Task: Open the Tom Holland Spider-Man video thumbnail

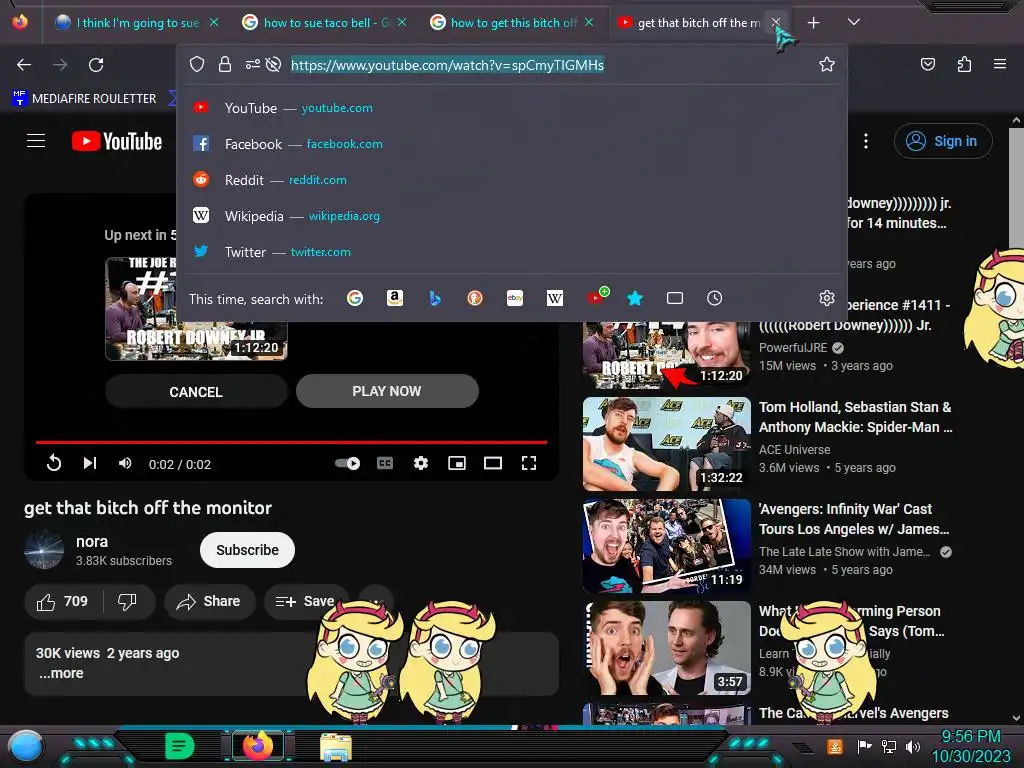Action: [667, 444]
